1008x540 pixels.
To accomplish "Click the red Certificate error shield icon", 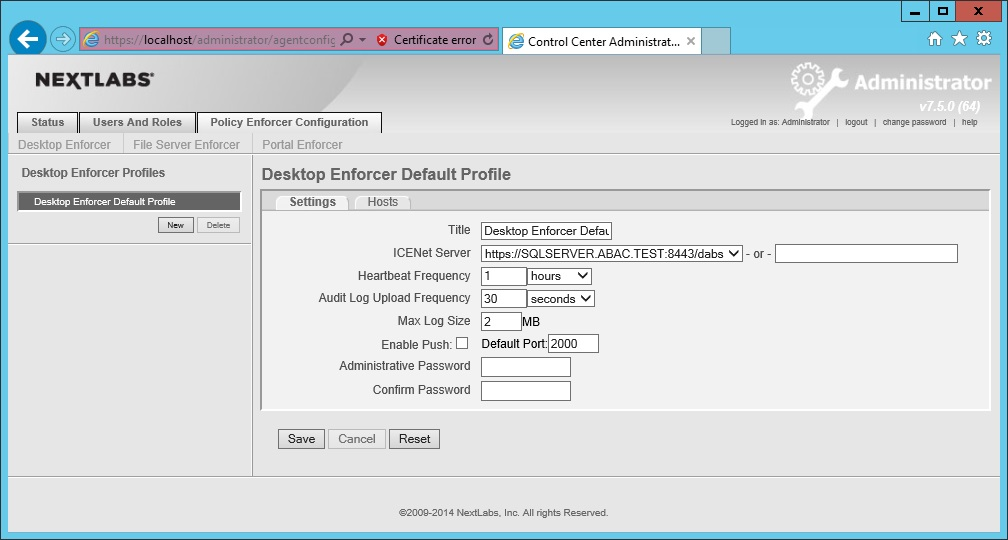I will coord(382,40).
